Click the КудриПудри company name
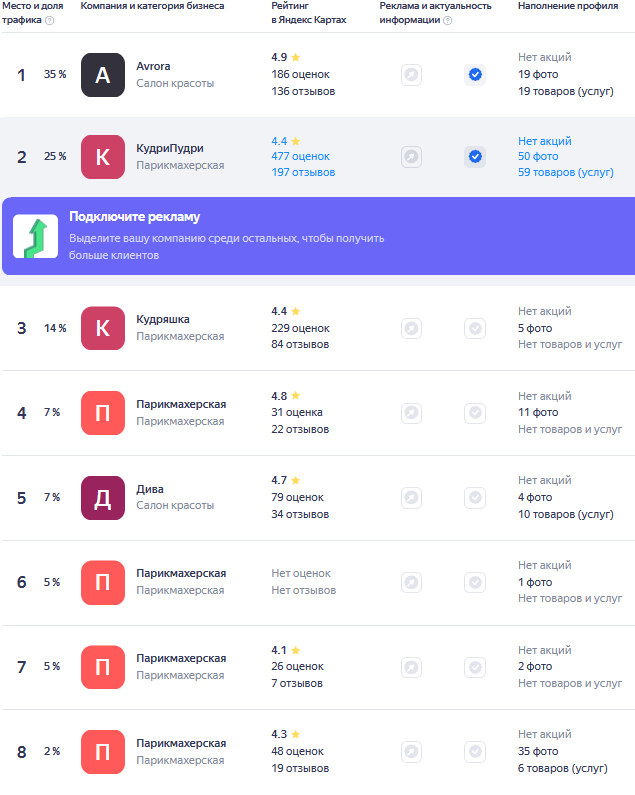Viewport: 635px width, 795px height. [x=170, y=149]
